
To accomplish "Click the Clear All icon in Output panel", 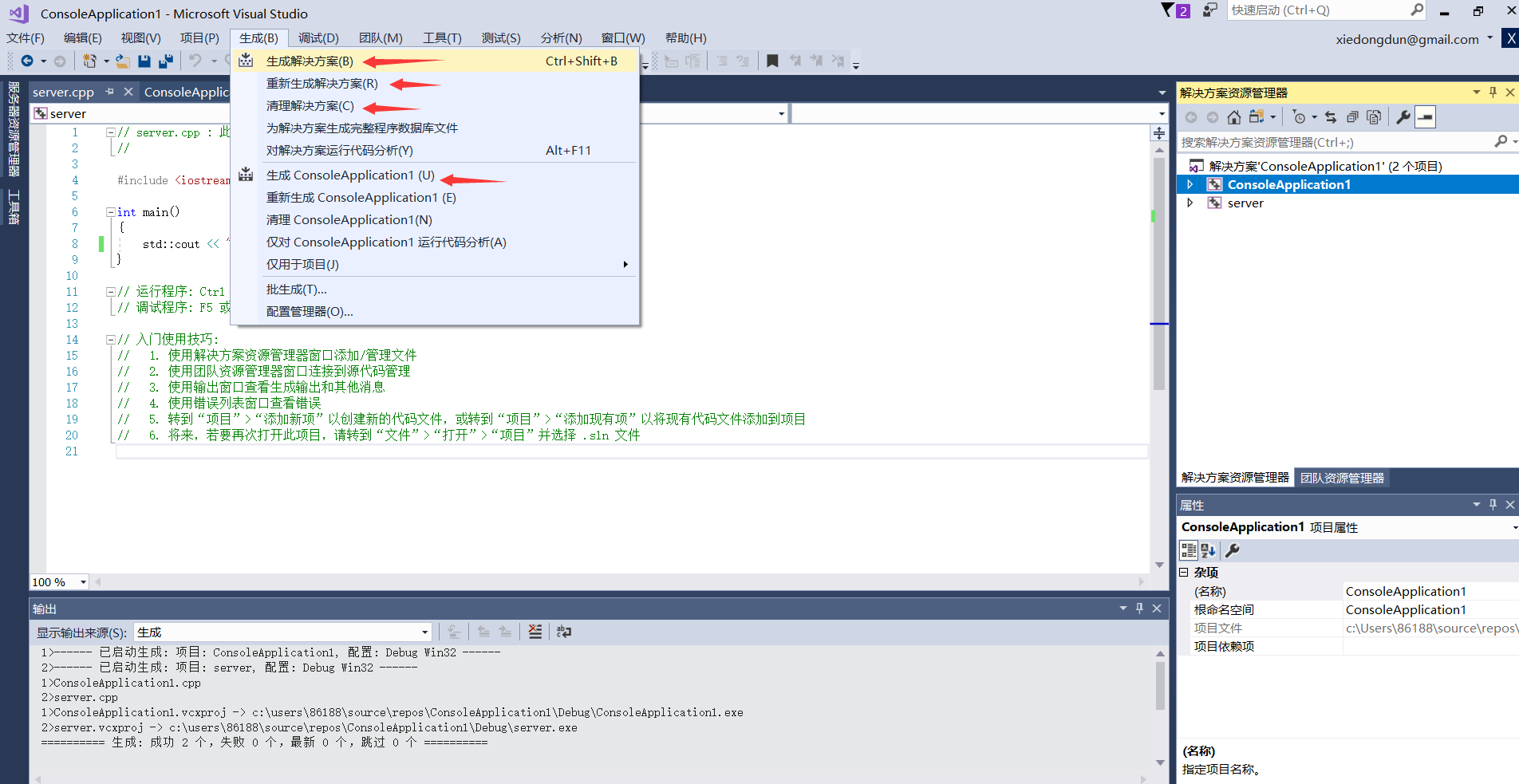I will point(535,632).
